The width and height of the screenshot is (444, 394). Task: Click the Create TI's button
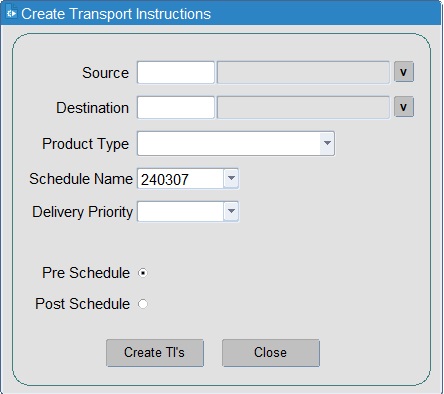155,353
